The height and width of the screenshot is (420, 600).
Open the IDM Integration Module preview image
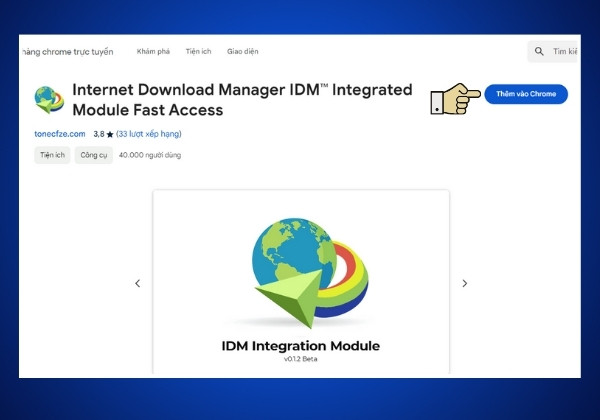tap(301, 282)
